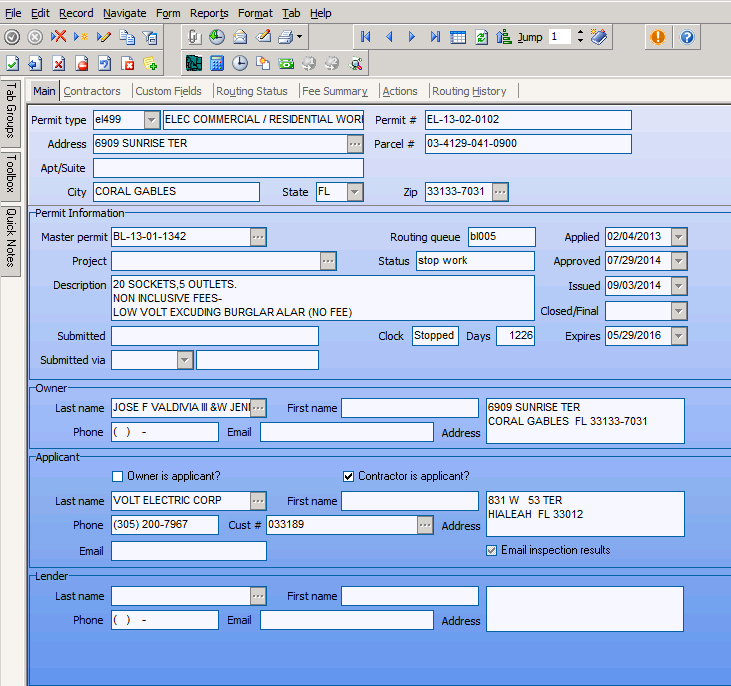Viewport: 731px width, 686px height.
Task: Click the paperclip attachments icon
Action: click(194, 37)
